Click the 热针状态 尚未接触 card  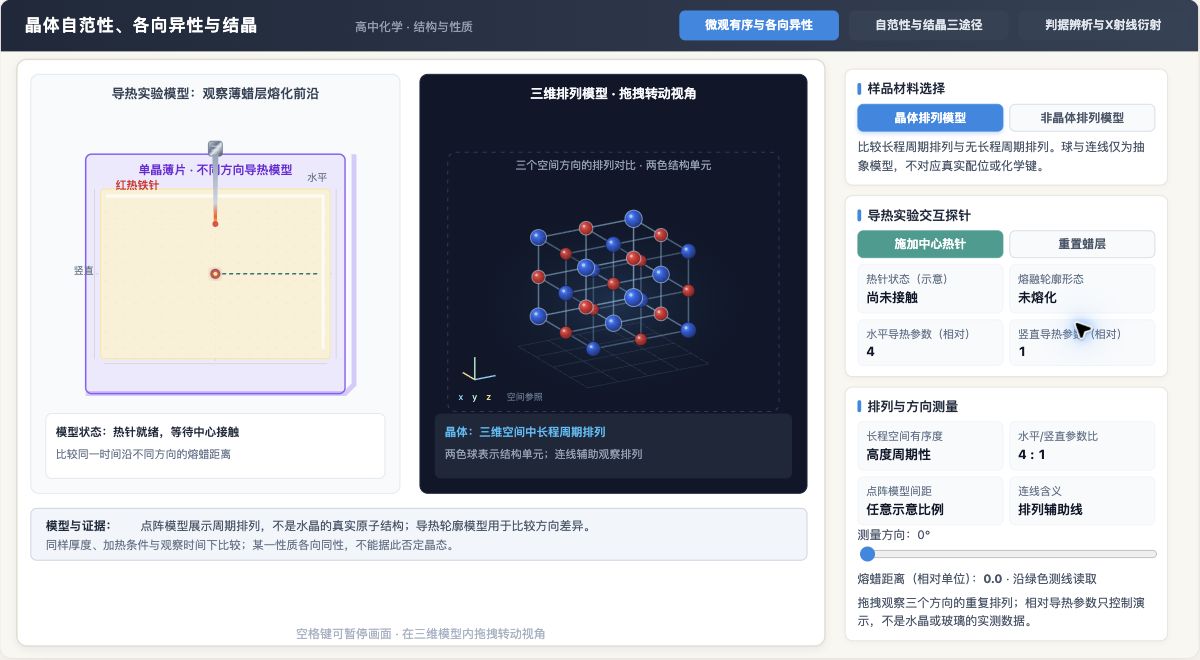click(930, 288)
